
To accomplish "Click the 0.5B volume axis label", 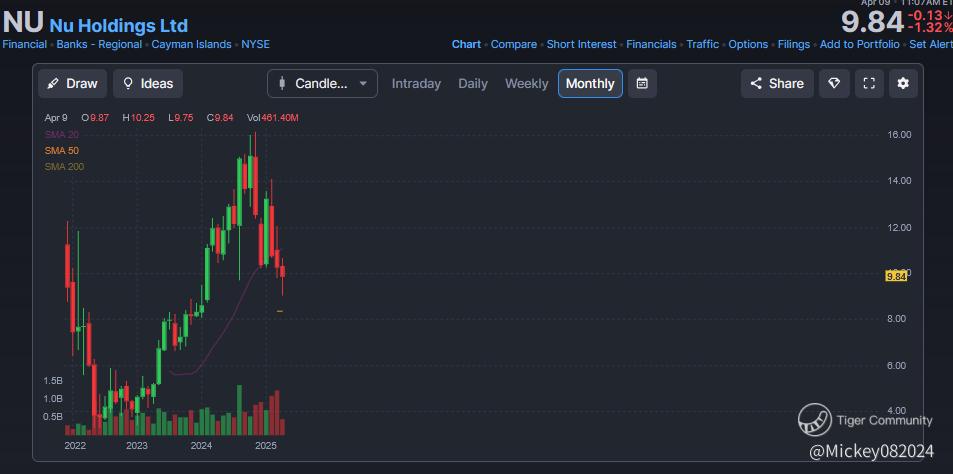I will (x=53, y=417).
